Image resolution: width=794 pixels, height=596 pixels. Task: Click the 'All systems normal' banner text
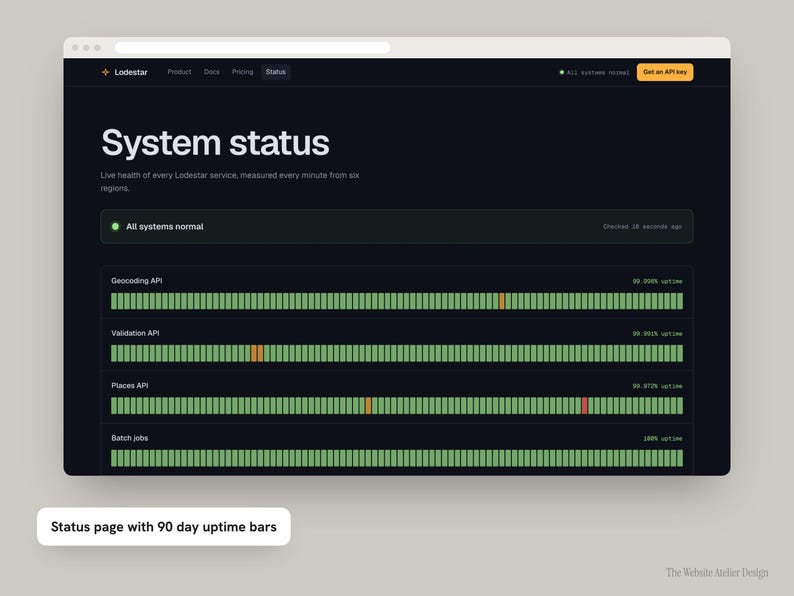coord(165,226)
